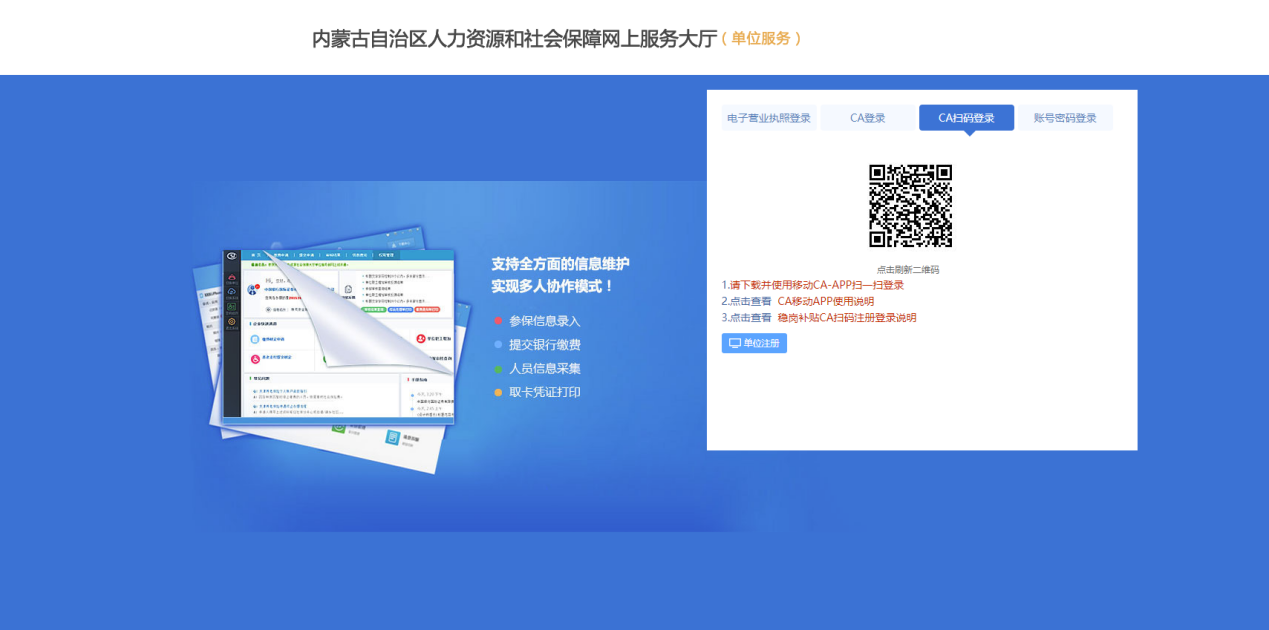Click the 内蒙古自治区人力资源和社会保障网上服务大厅 title
1269x630 pixels.
pos(514,39)
